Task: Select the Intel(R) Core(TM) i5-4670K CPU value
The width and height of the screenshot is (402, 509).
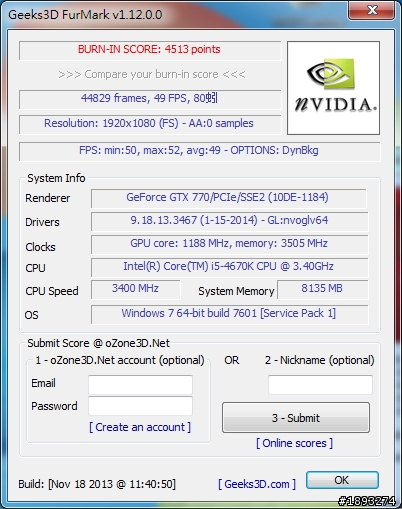Action: (228, 266)
